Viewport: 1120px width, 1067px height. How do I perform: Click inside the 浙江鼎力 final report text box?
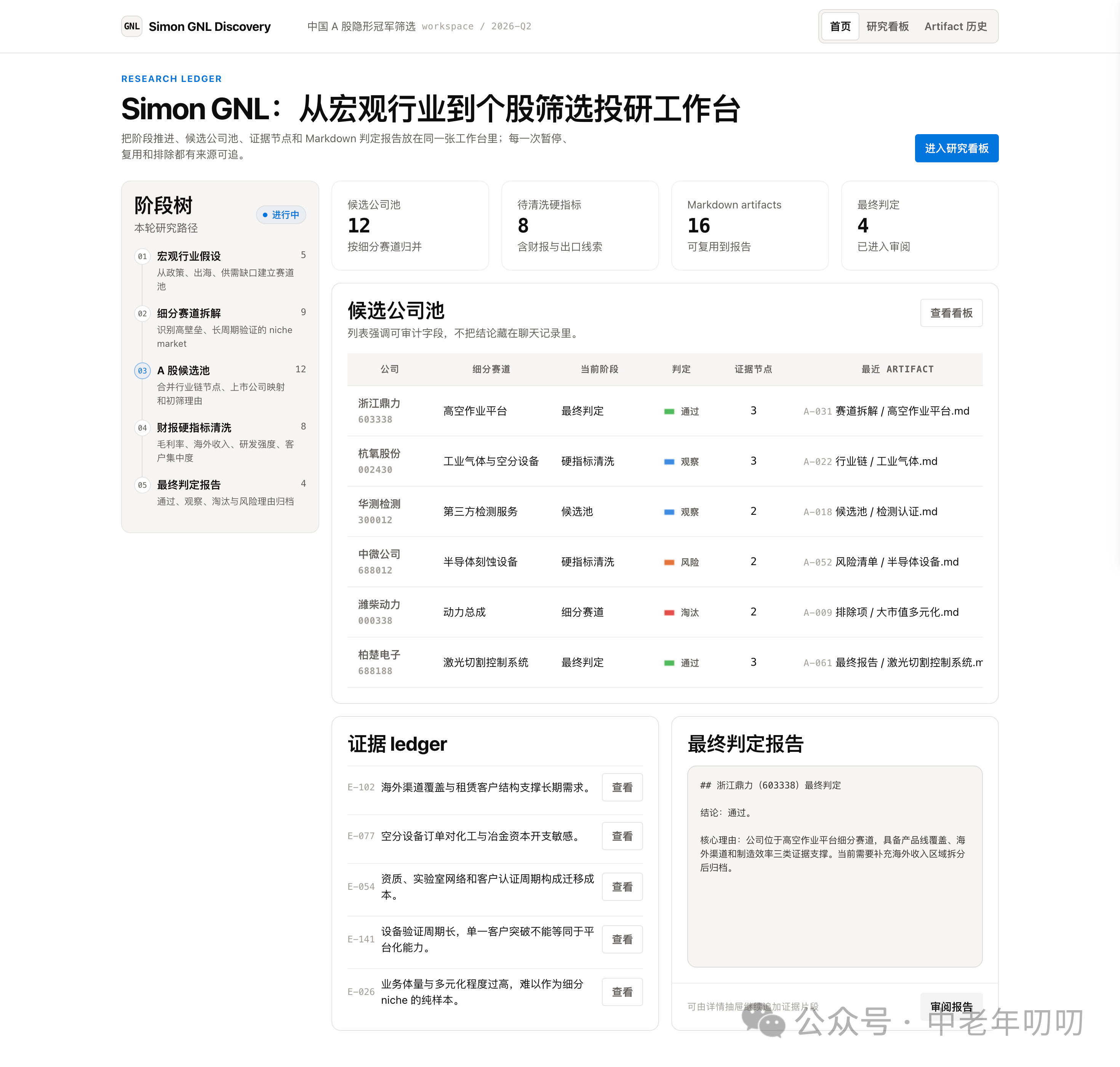point(835,866)
